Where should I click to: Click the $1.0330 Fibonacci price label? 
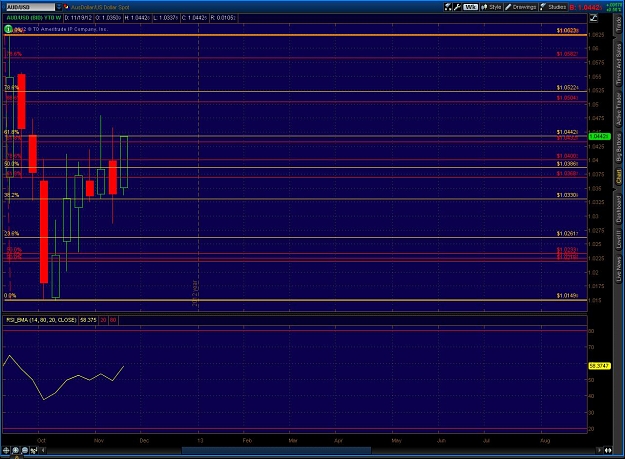click(x=567, y=195)
